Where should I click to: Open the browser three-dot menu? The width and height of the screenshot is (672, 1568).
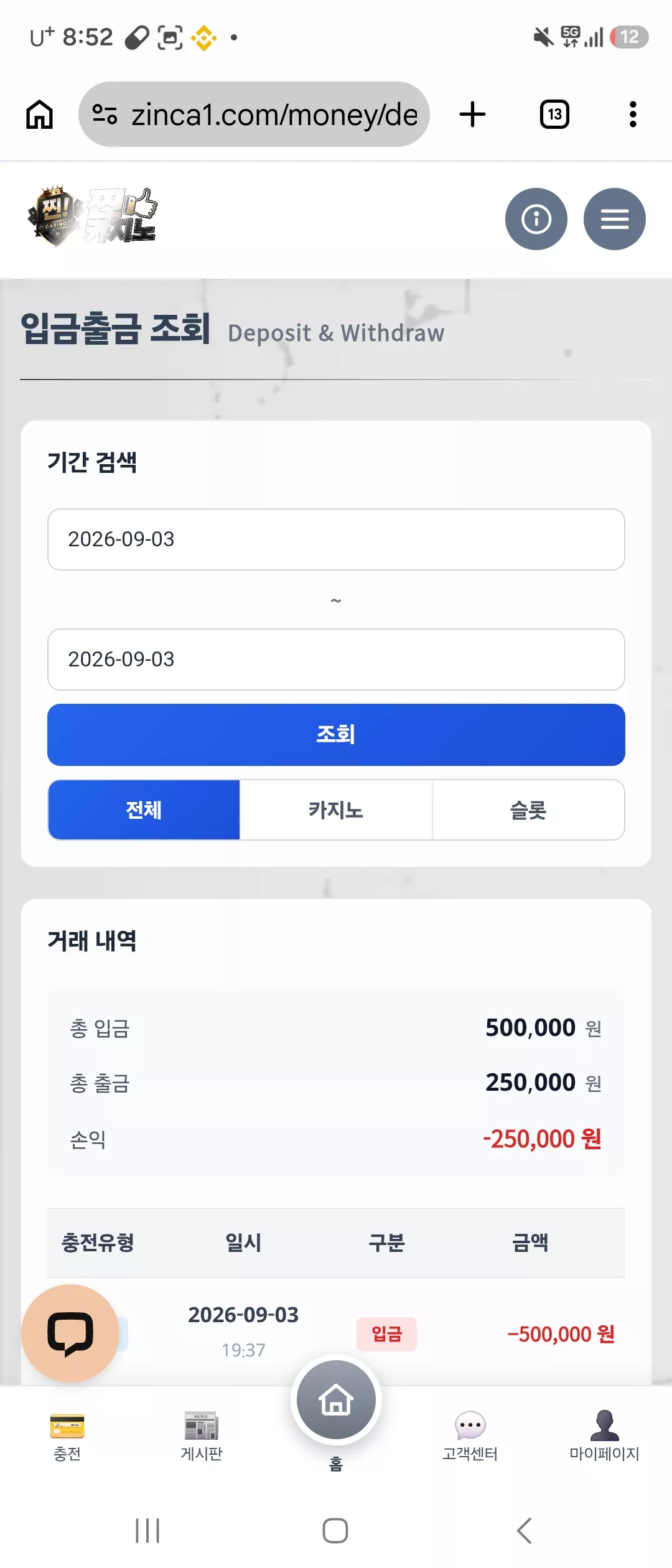pos(633,114)
